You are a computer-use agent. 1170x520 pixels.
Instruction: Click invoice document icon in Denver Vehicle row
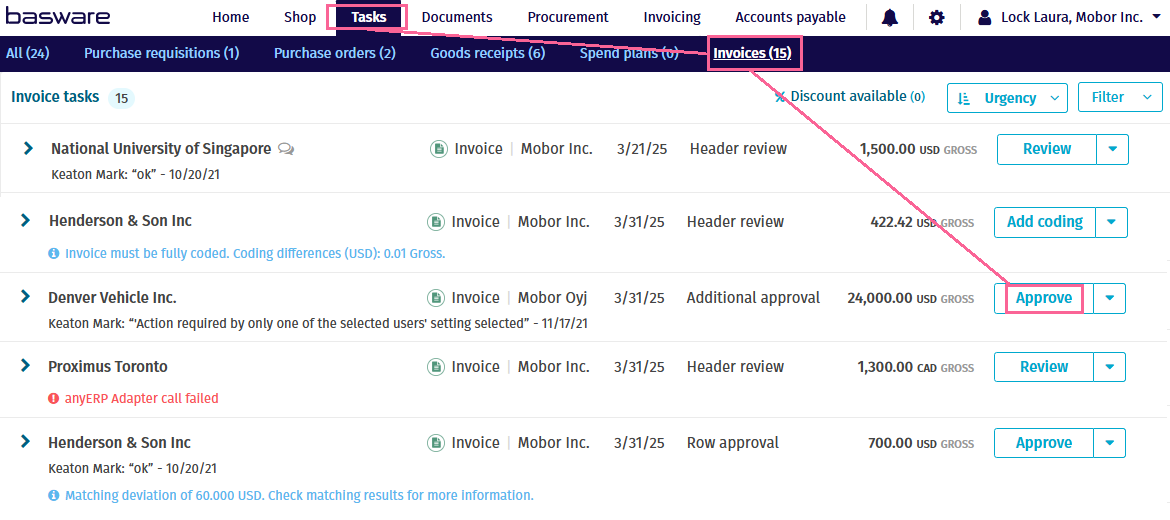pyautogui.click(x=436, y=298)
